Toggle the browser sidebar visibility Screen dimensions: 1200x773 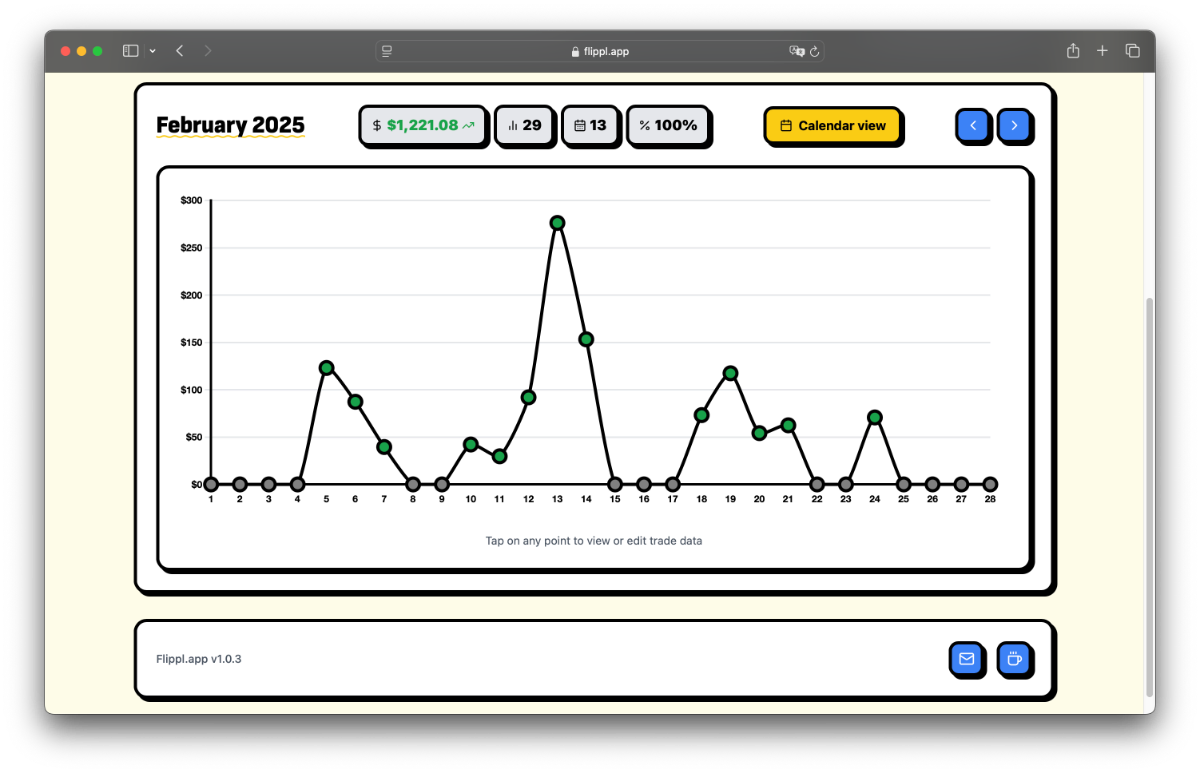(131, 50)
